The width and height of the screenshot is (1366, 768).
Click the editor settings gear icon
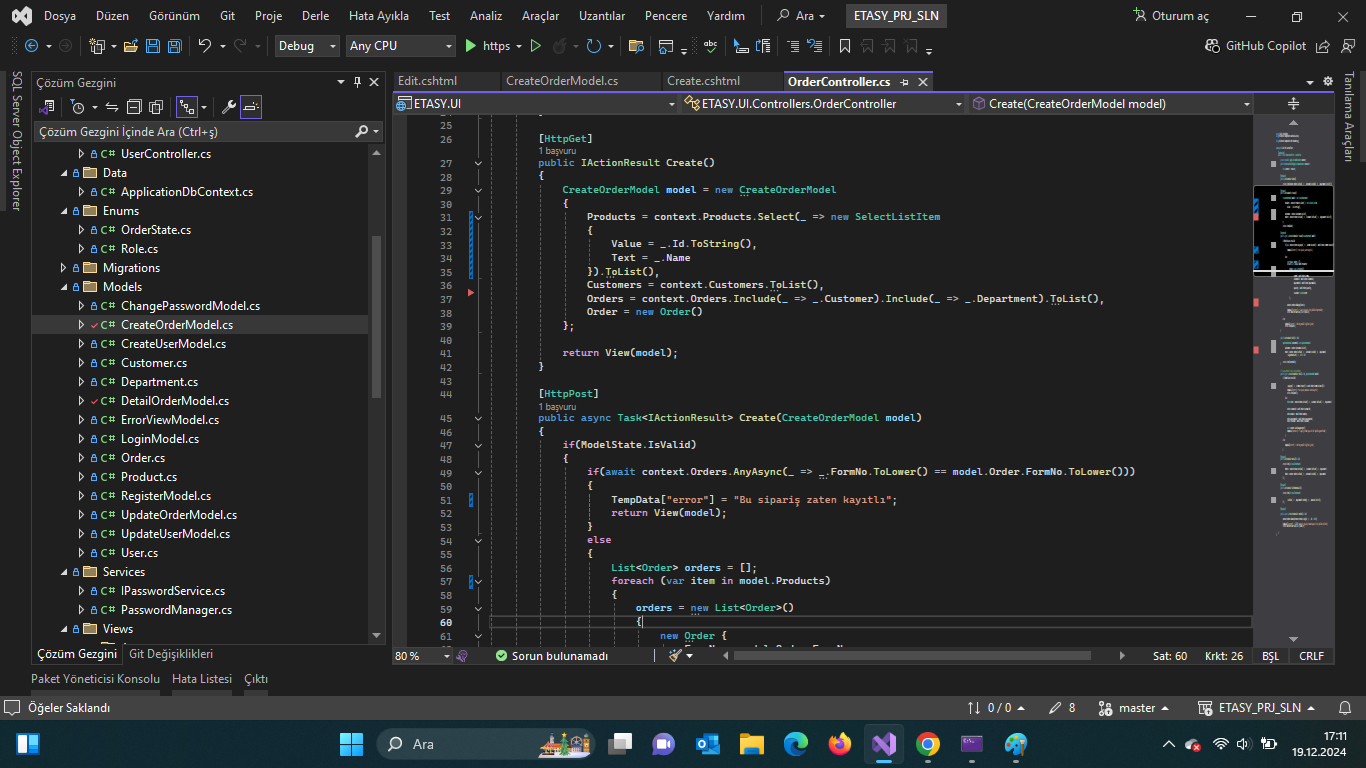point(1328,82)
